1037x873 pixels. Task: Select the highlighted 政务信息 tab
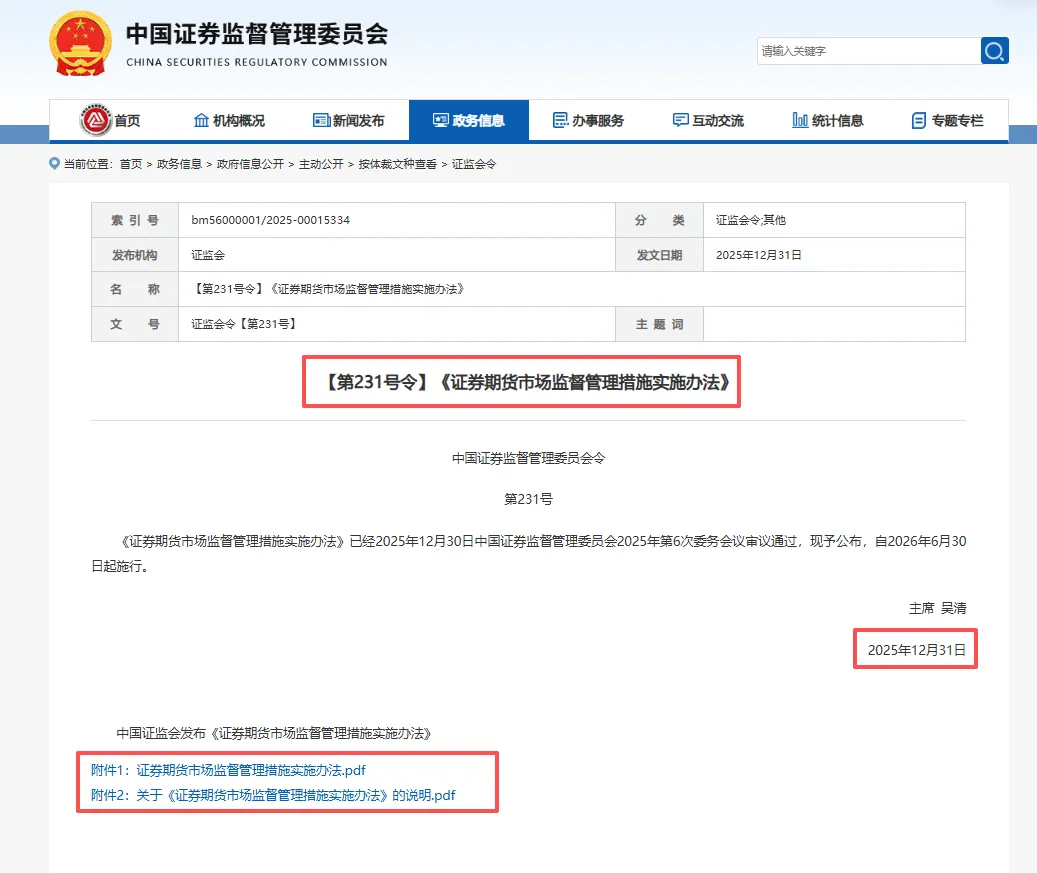469,120
